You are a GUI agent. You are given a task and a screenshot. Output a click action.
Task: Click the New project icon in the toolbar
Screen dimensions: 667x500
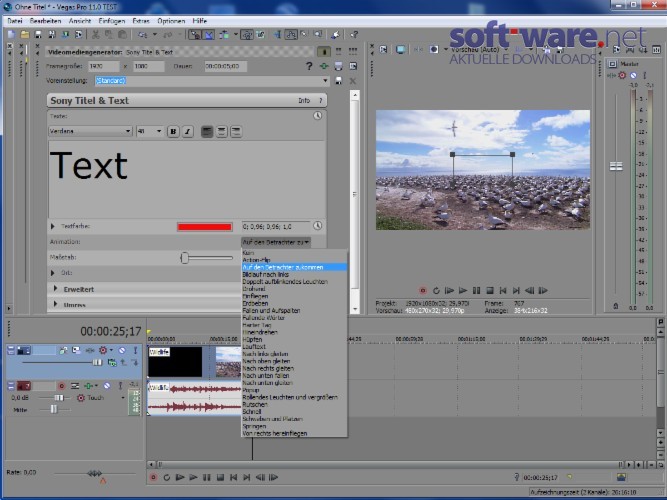click(11, 34)
